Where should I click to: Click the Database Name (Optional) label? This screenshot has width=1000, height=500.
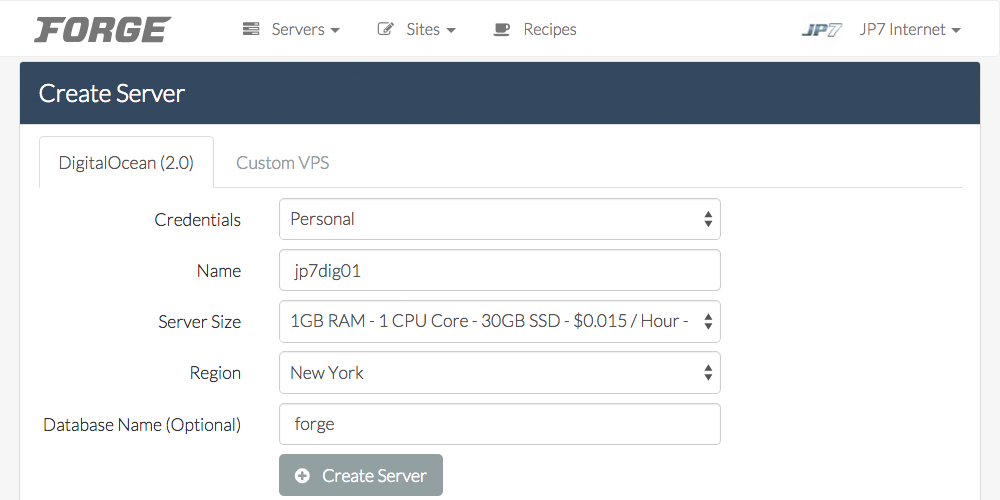tap(142, 425)
